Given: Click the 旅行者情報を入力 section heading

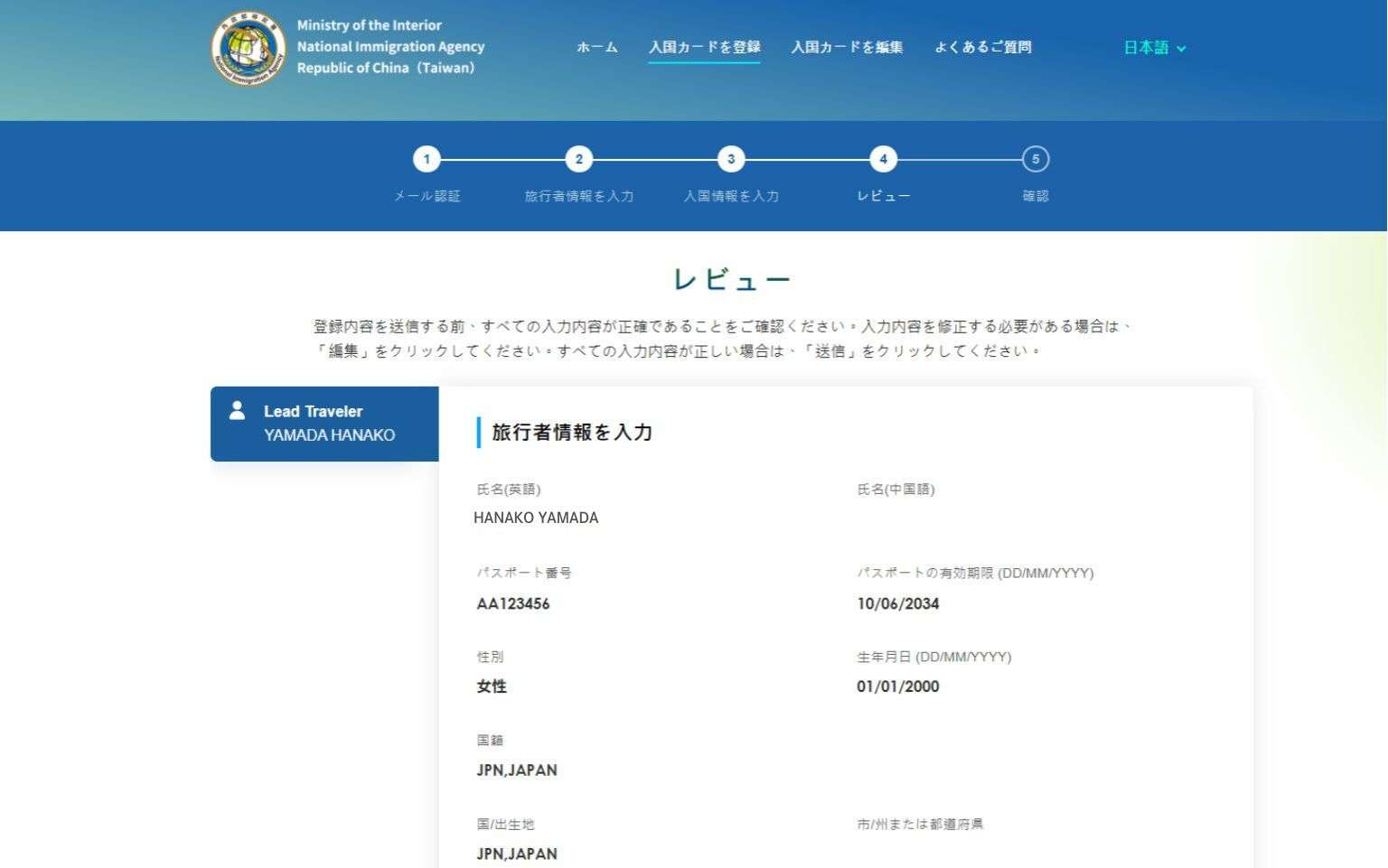Looking at the screenshot, I should coord(572,433).
